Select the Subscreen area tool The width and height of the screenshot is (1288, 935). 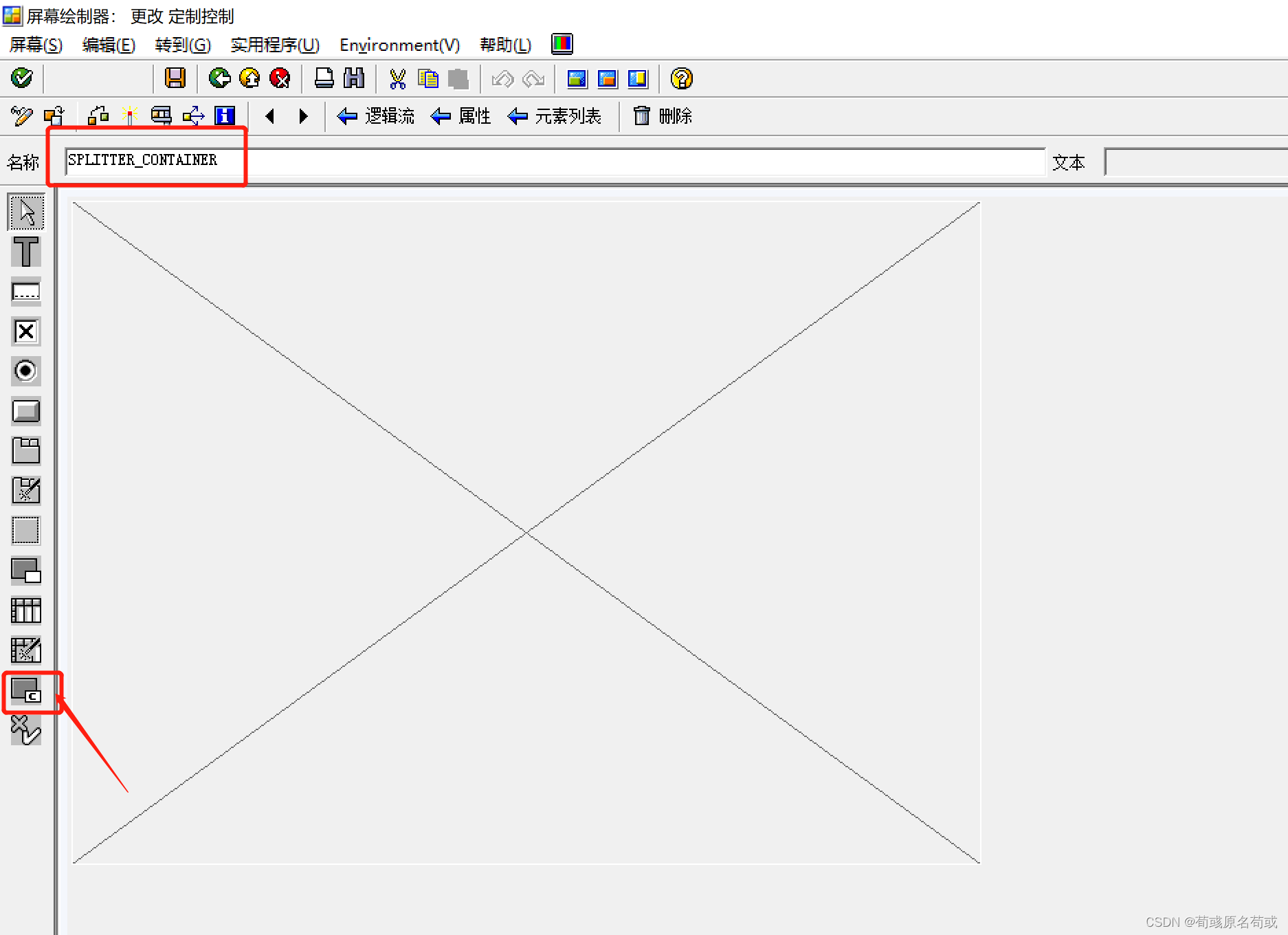click(26, 570)
